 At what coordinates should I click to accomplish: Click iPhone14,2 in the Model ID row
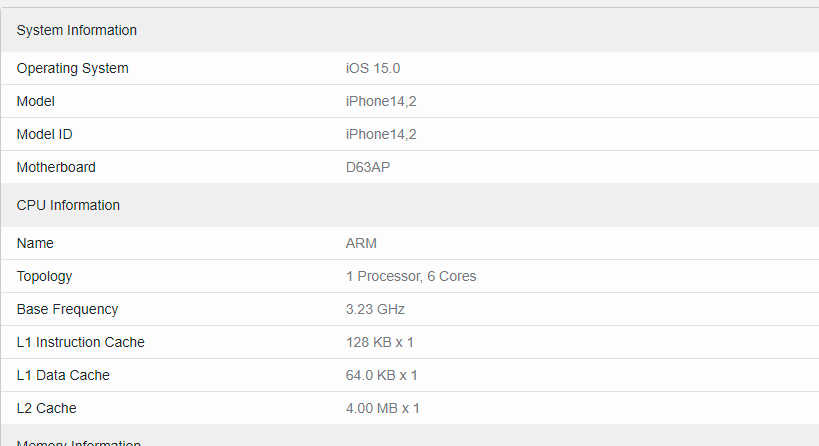381,134
